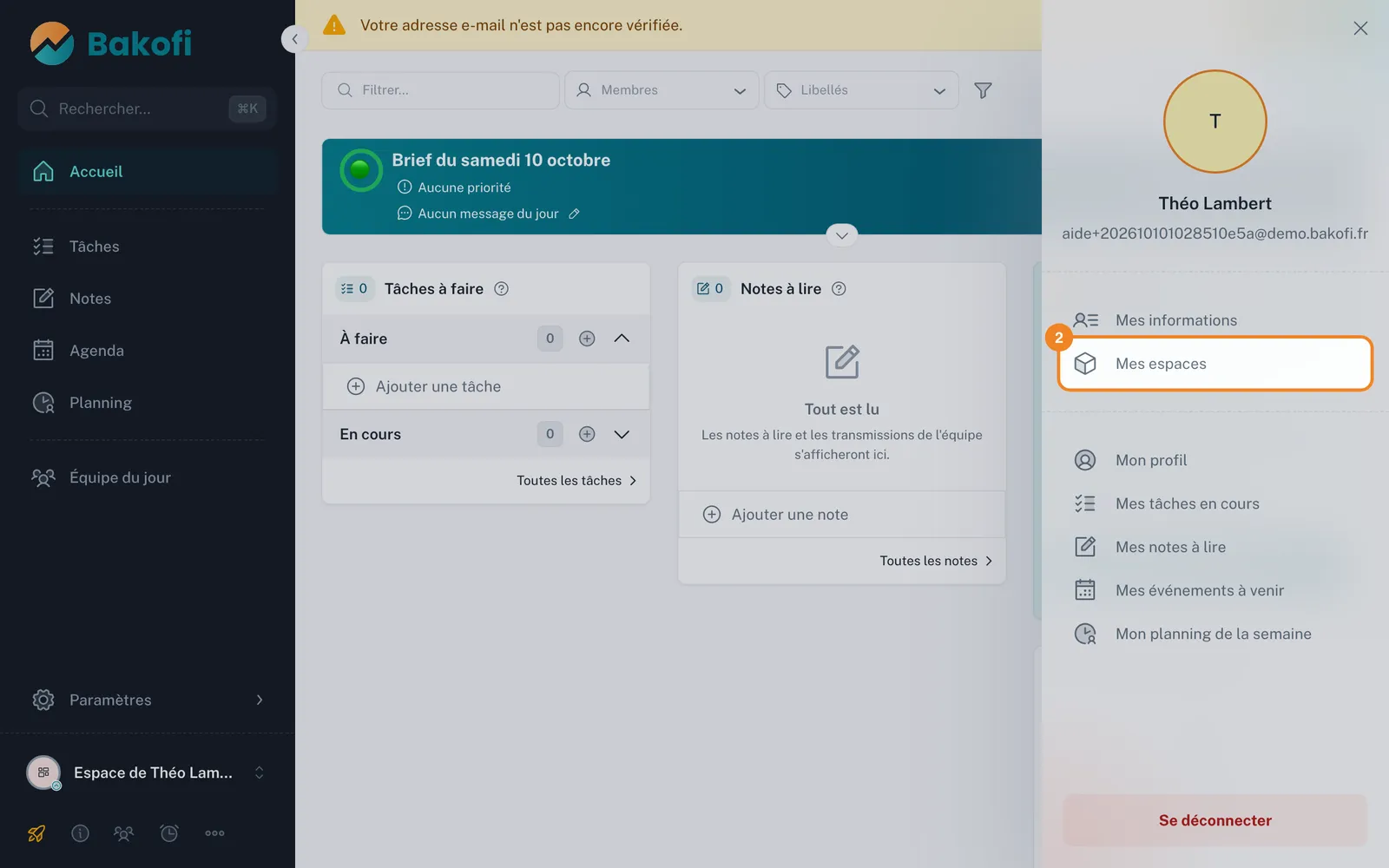Open Mes informations

click(x=1215, y=320)
